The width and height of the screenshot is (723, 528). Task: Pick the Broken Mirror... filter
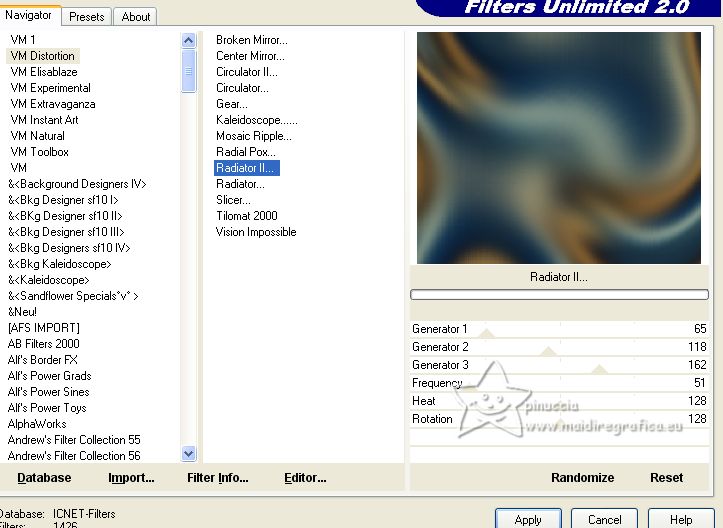[x=252, y=40]
